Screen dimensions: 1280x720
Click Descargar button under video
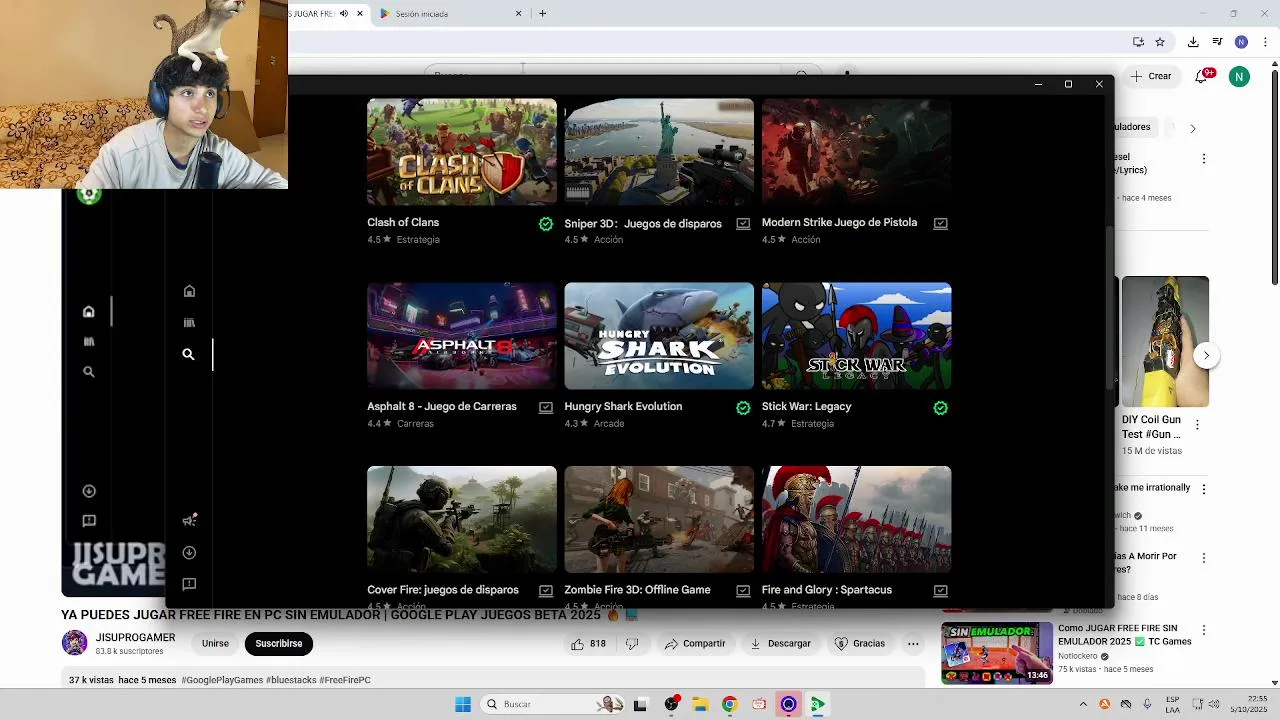tap(781, 644)
